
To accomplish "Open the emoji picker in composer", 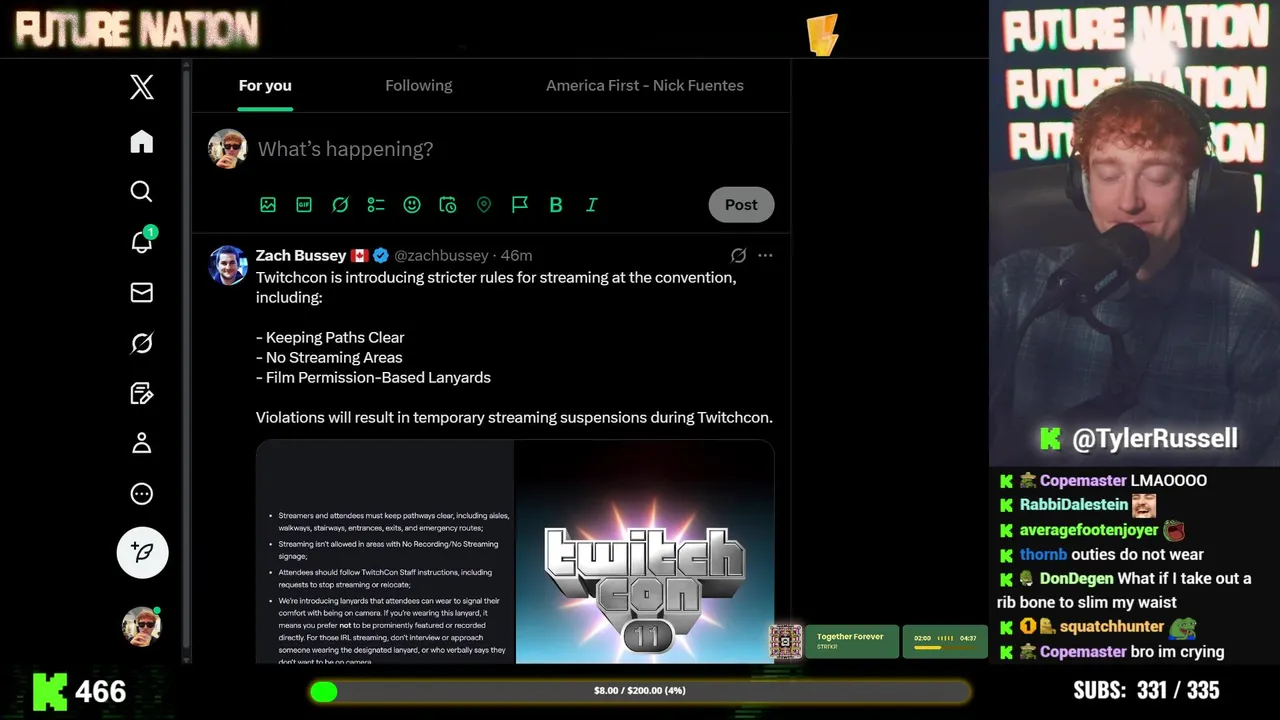I will [412, 205].
